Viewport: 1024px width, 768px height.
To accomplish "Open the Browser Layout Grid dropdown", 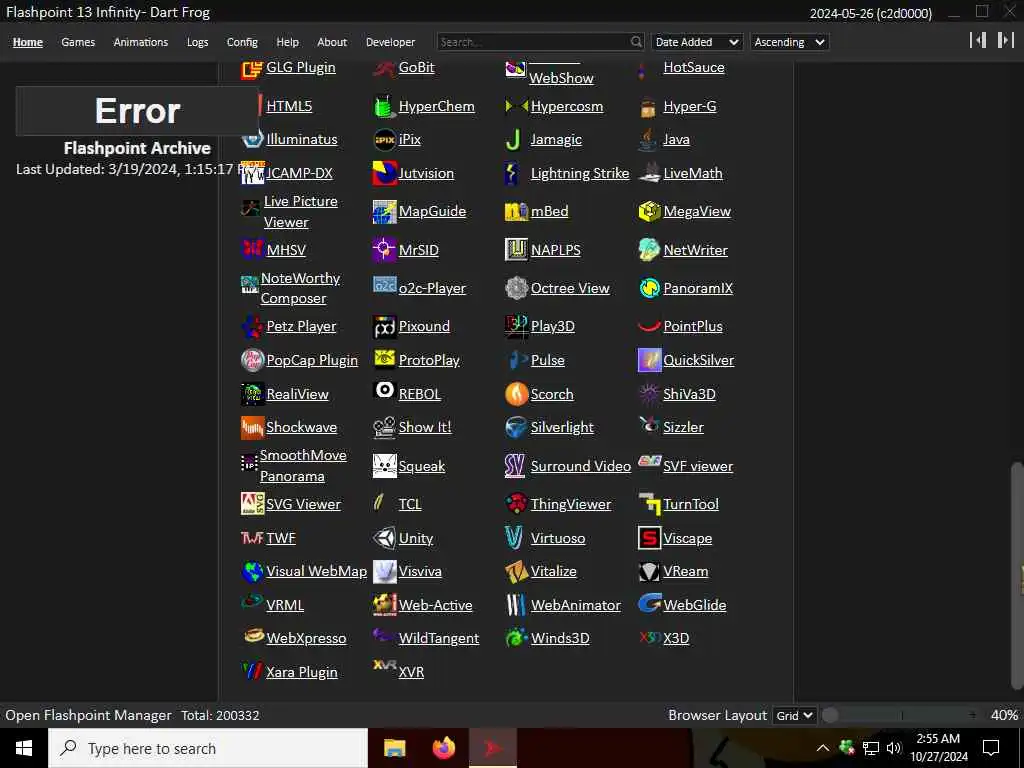I will click(x=794, y=716).
